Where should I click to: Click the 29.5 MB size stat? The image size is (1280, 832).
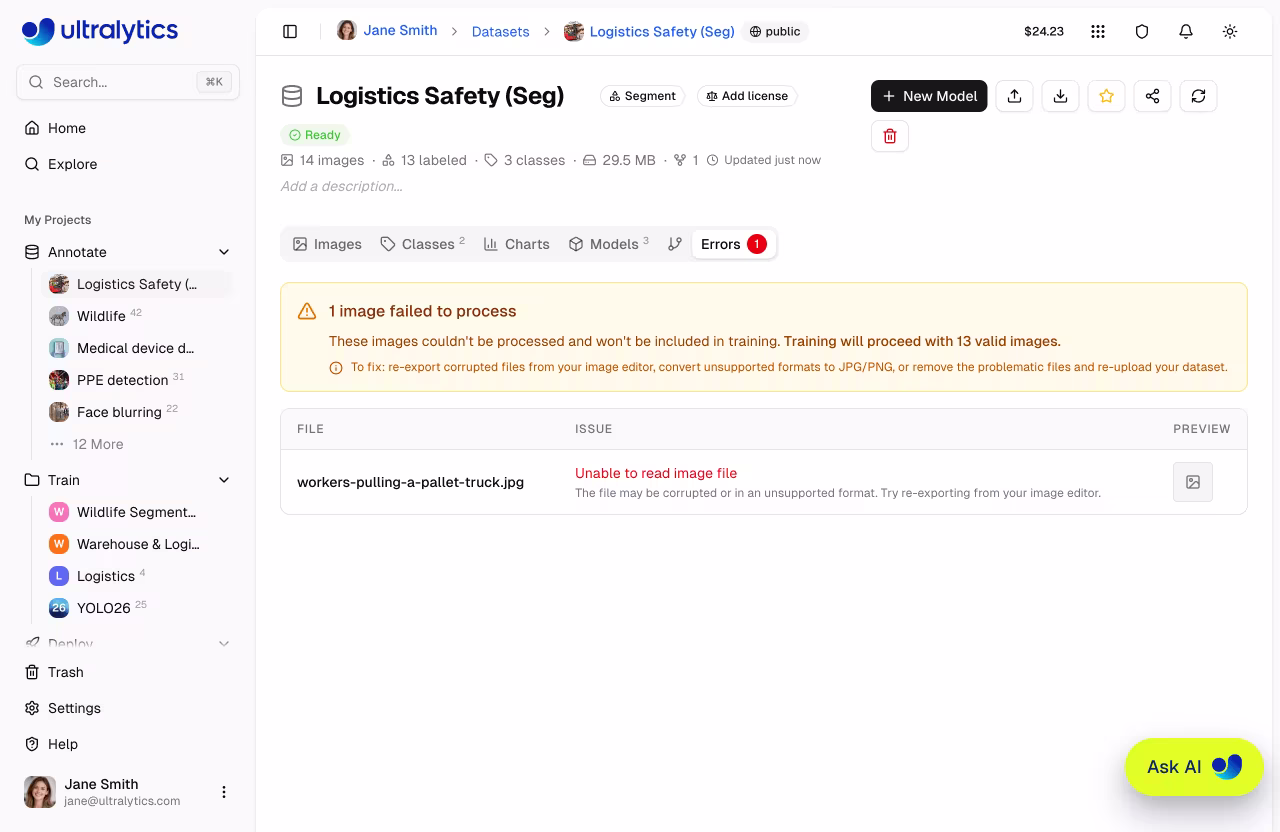619,160
